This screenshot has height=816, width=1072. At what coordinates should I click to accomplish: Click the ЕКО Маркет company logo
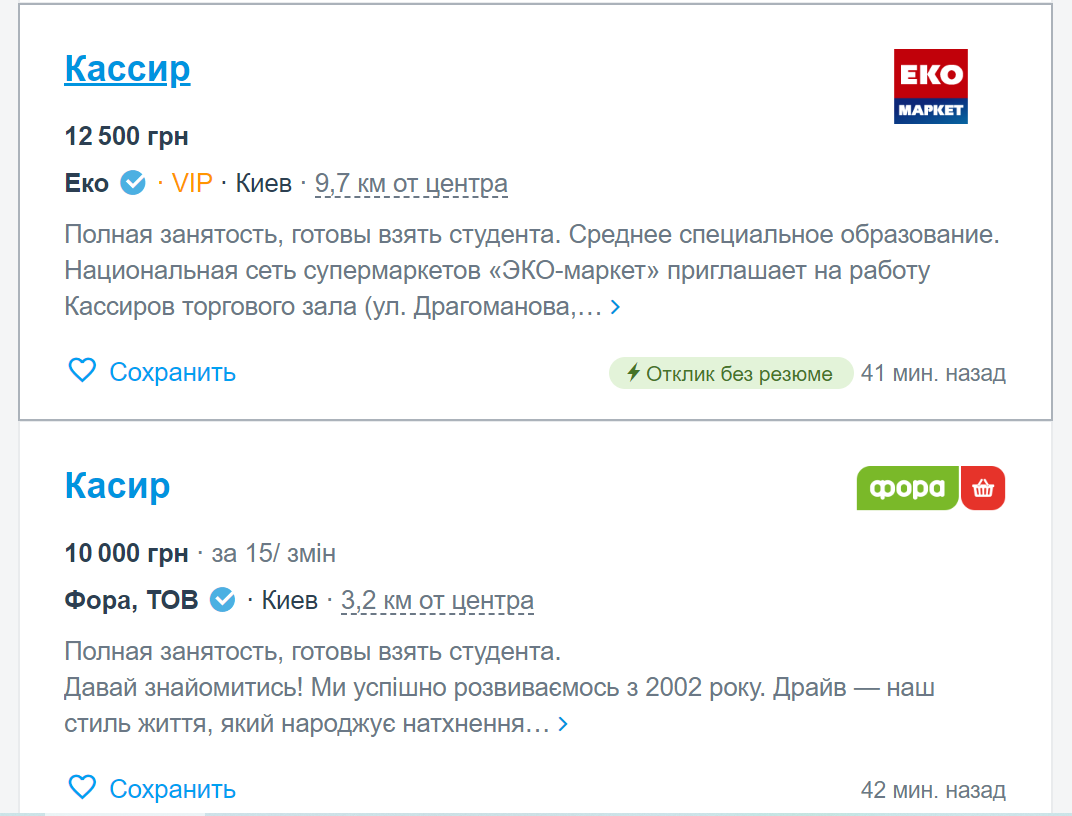click(930, 86)
